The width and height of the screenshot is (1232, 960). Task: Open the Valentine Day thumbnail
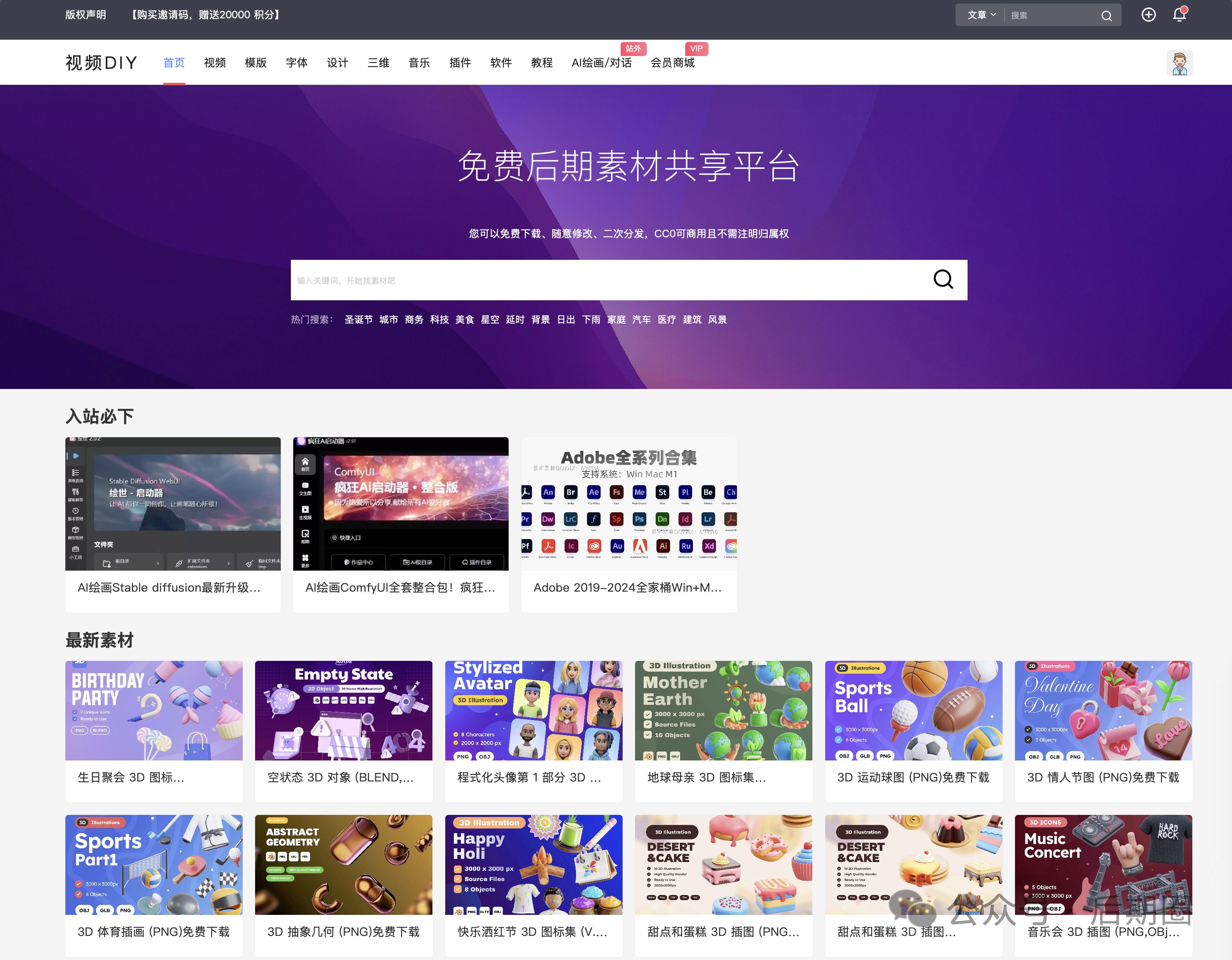click(1103, 711)
